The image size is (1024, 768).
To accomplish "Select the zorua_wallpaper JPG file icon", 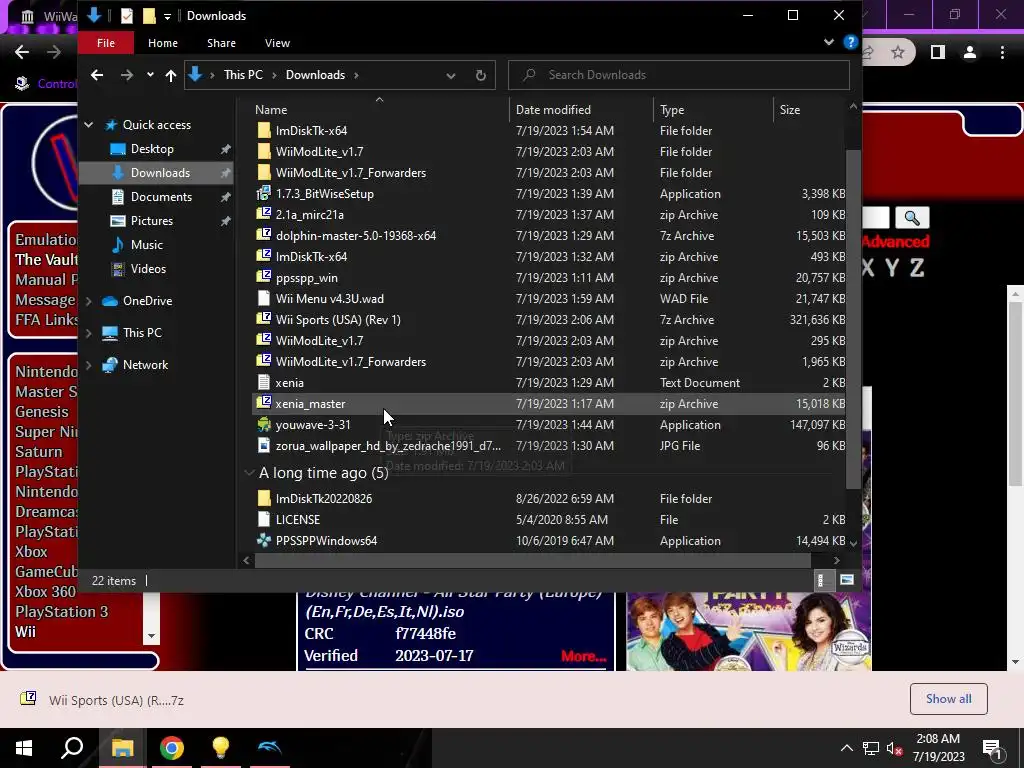I will tap(263, 445).
